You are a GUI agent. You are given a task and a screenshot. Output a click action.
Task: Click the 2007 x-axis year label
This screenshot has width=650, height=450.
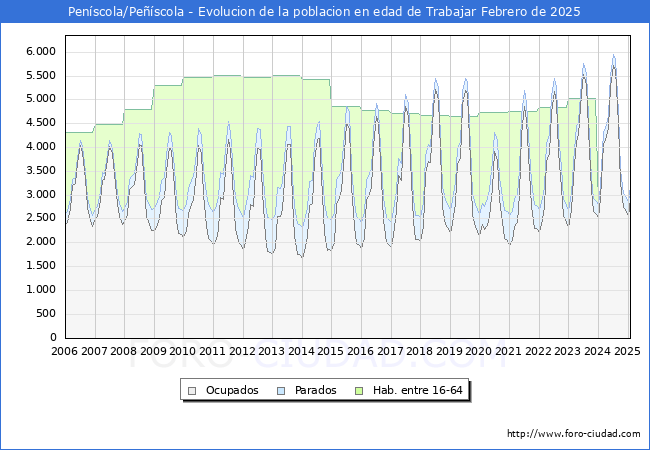(94, 351)
